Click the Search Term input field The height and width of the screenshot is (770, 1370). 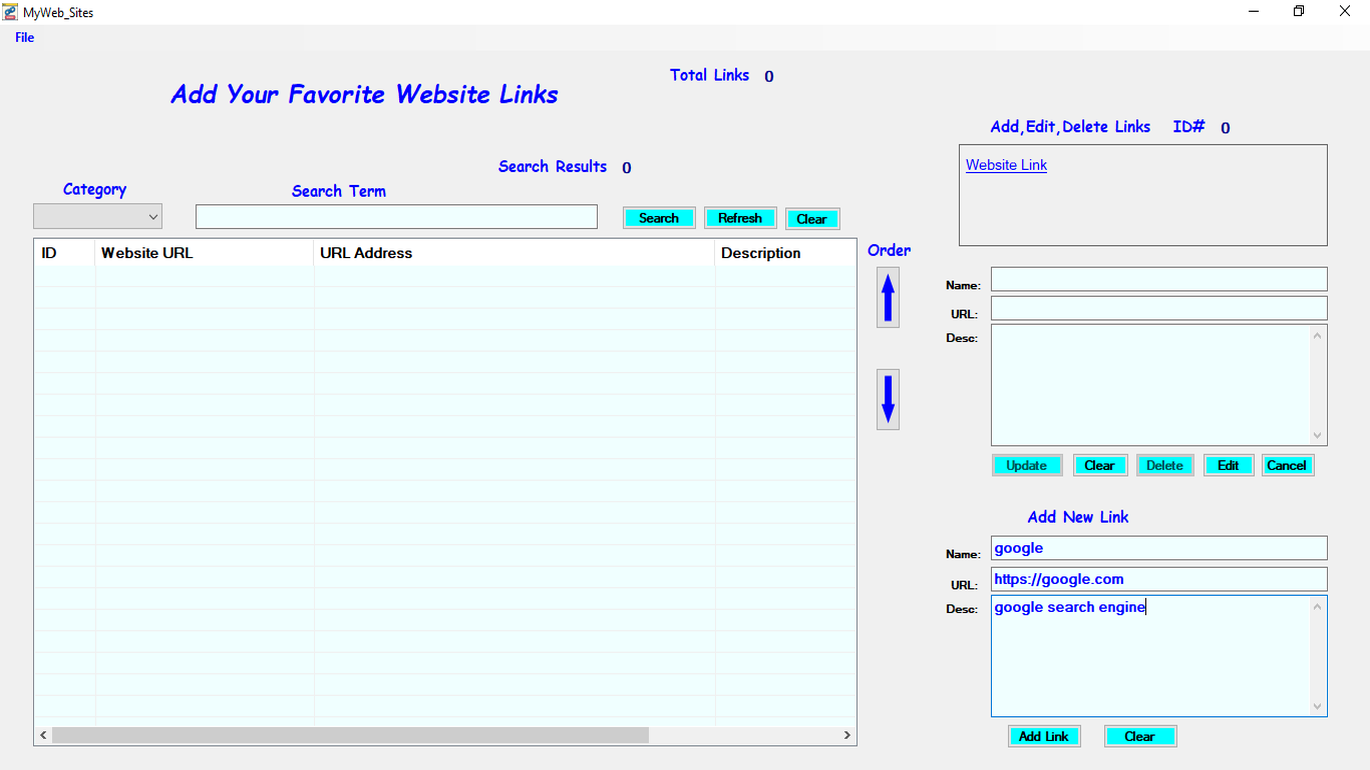[396, 216]
